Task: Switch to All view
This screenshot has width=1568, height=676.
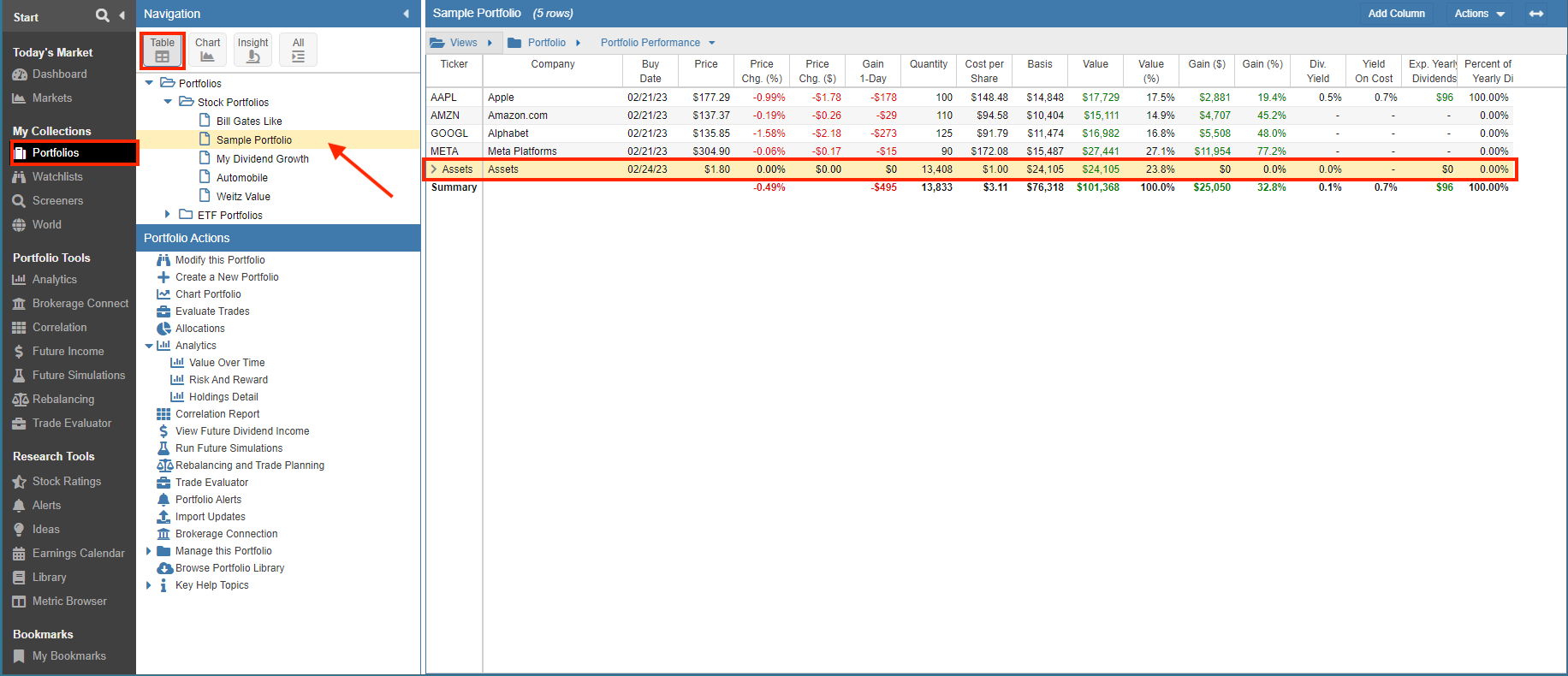Action: pyautogui.click(x=298, y=50)
